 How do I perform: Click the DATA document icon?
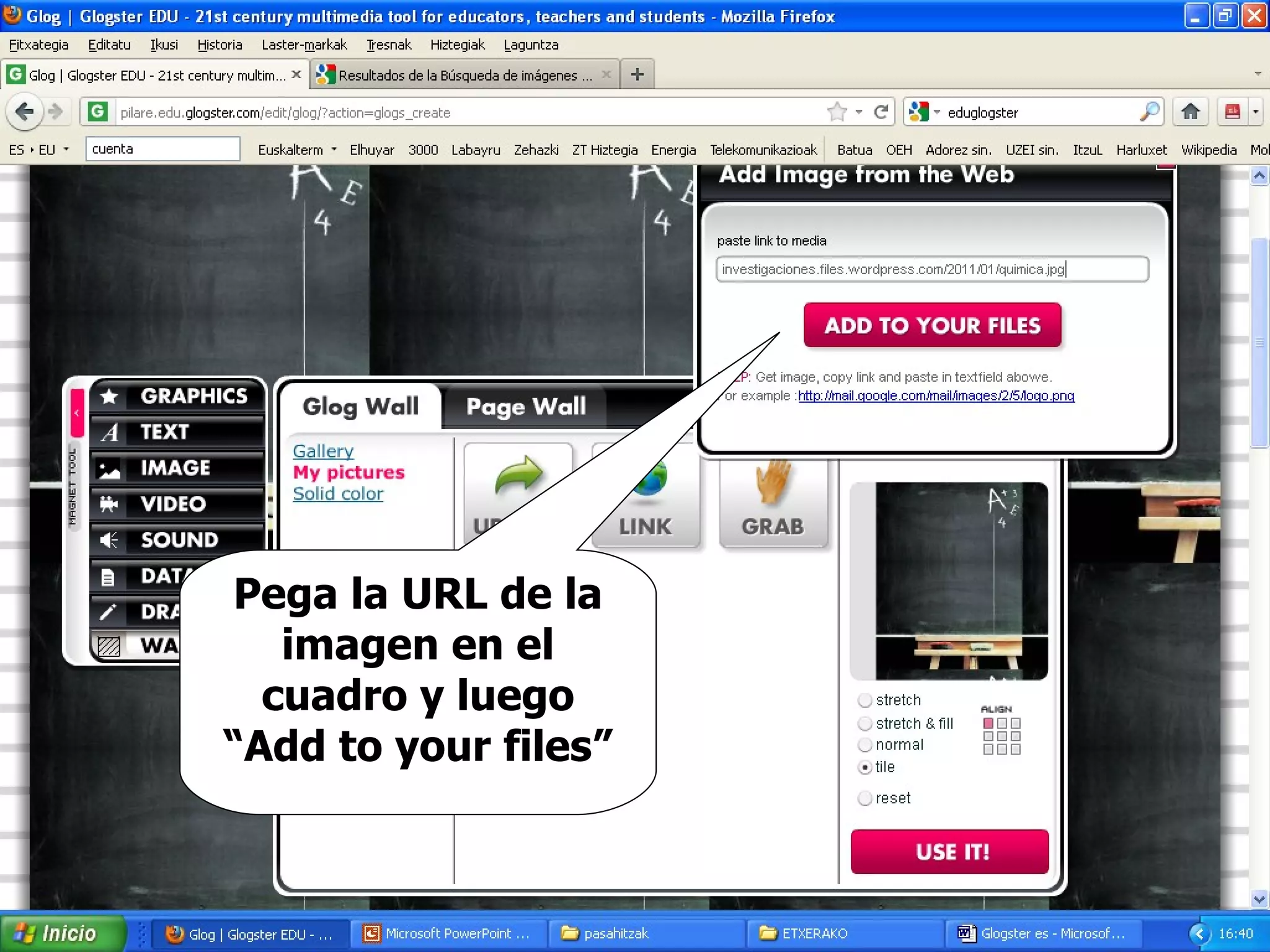pos(108,577)
